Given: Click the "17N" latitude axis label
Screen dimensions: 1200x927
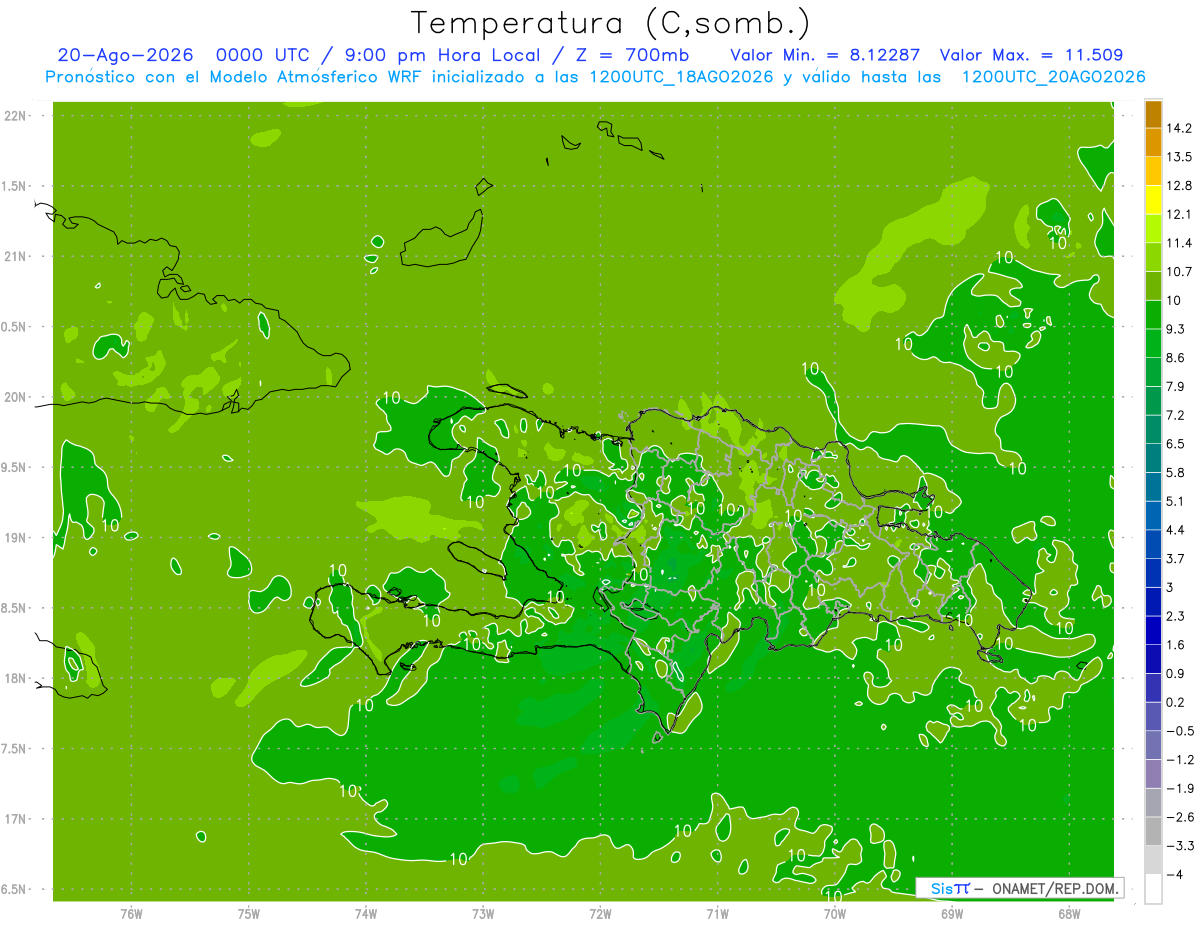Looking at the screenshot, I should [17, 819].
